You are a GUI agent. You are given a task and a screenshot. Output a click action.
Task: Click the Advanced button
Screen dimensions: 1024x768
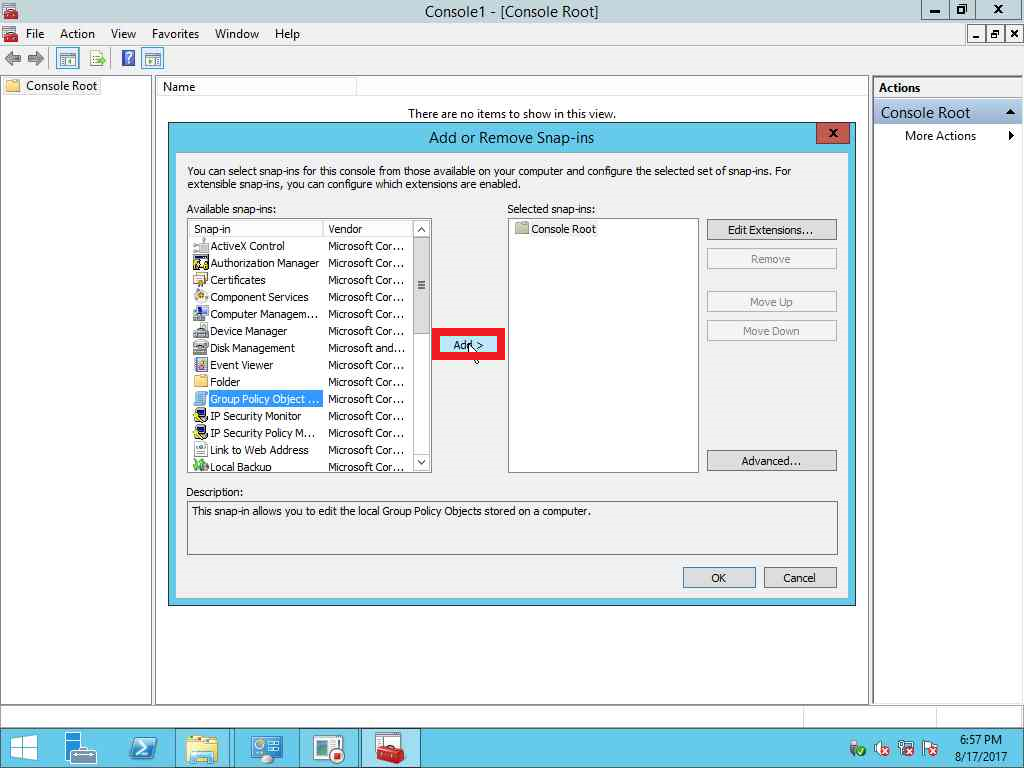tap(770, 461)
